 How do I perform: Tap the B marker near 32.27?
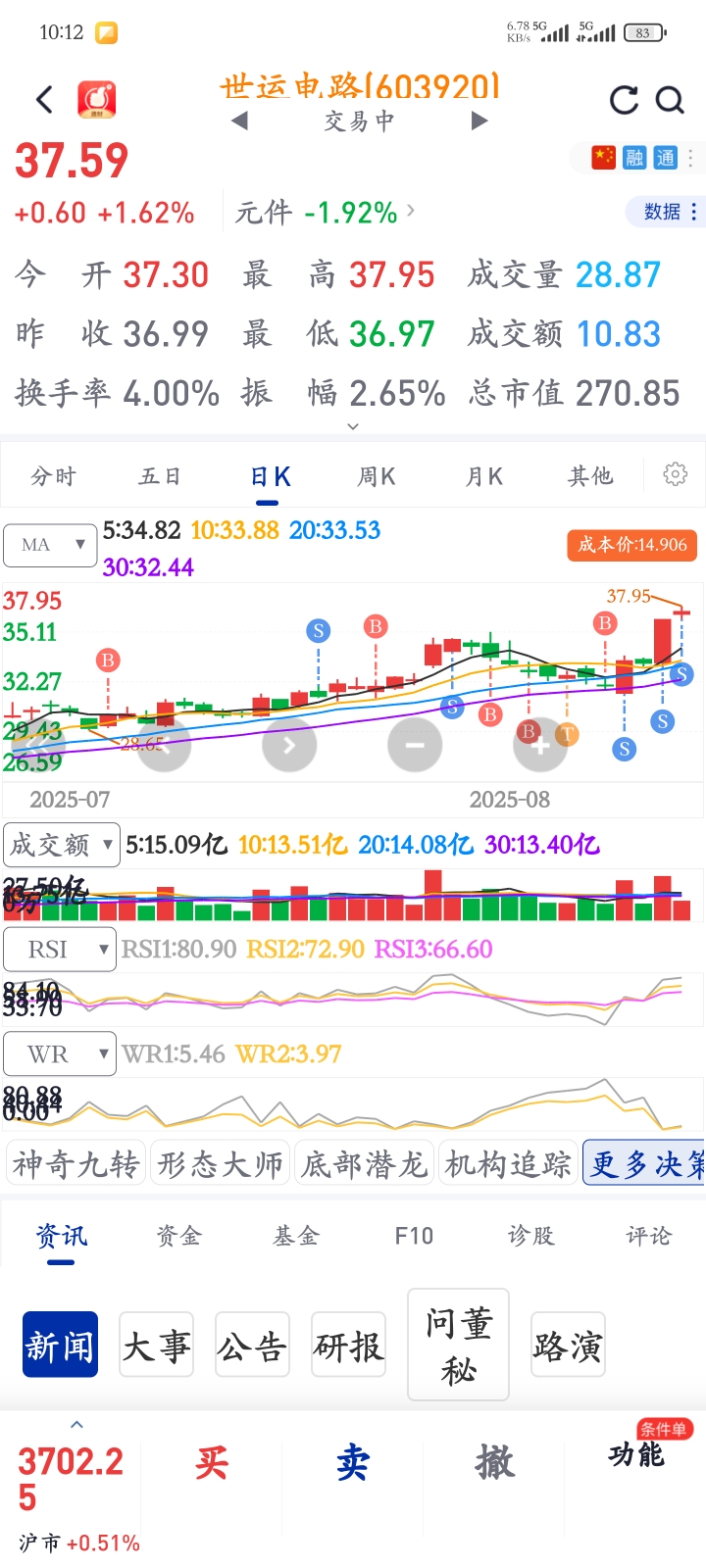click(x=108, y=660)
